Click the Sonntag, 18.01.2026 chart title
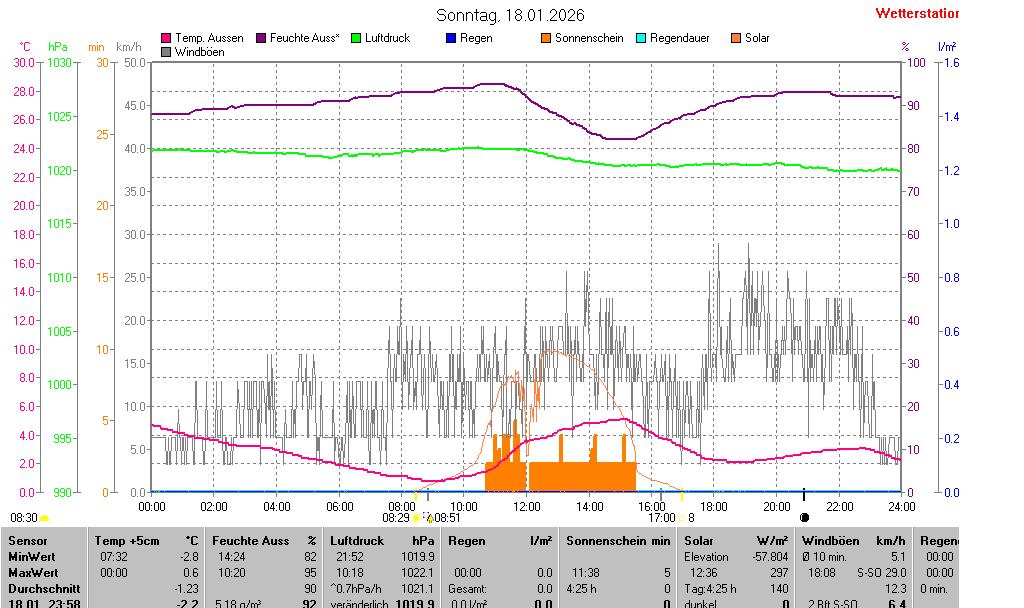 [511, 15]
